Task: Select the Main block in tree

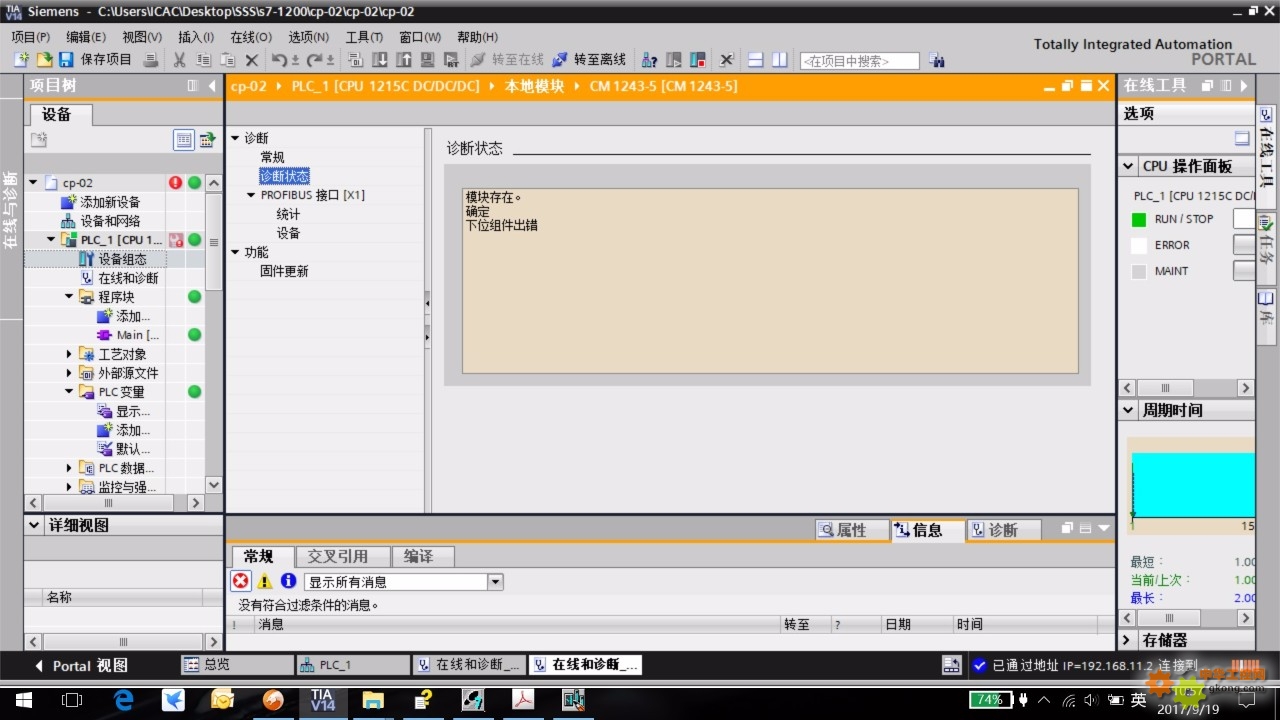Action: (x=137, y=335)
